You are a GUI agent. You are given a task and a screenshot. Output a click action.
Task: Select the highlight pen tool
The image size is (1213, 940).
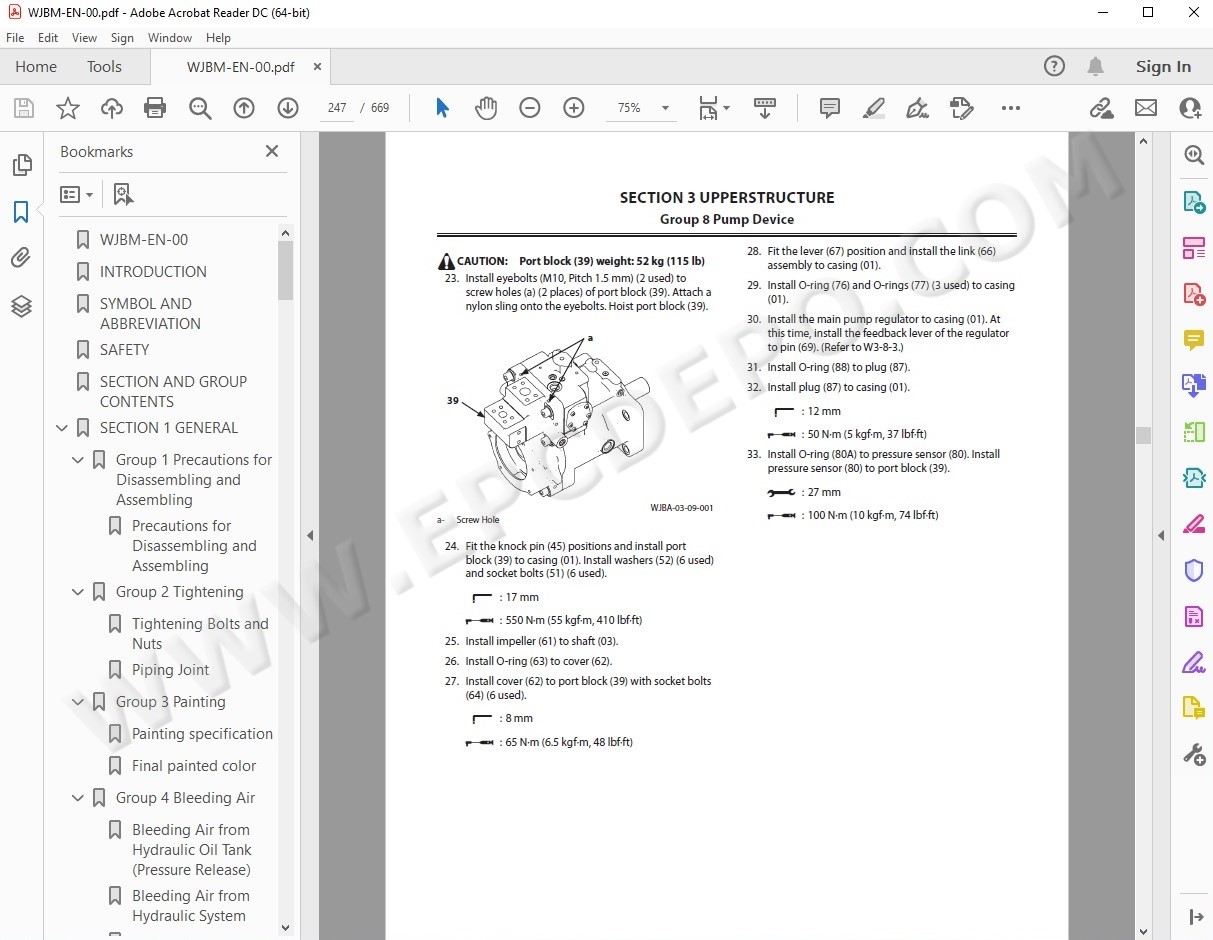point(873,108)
